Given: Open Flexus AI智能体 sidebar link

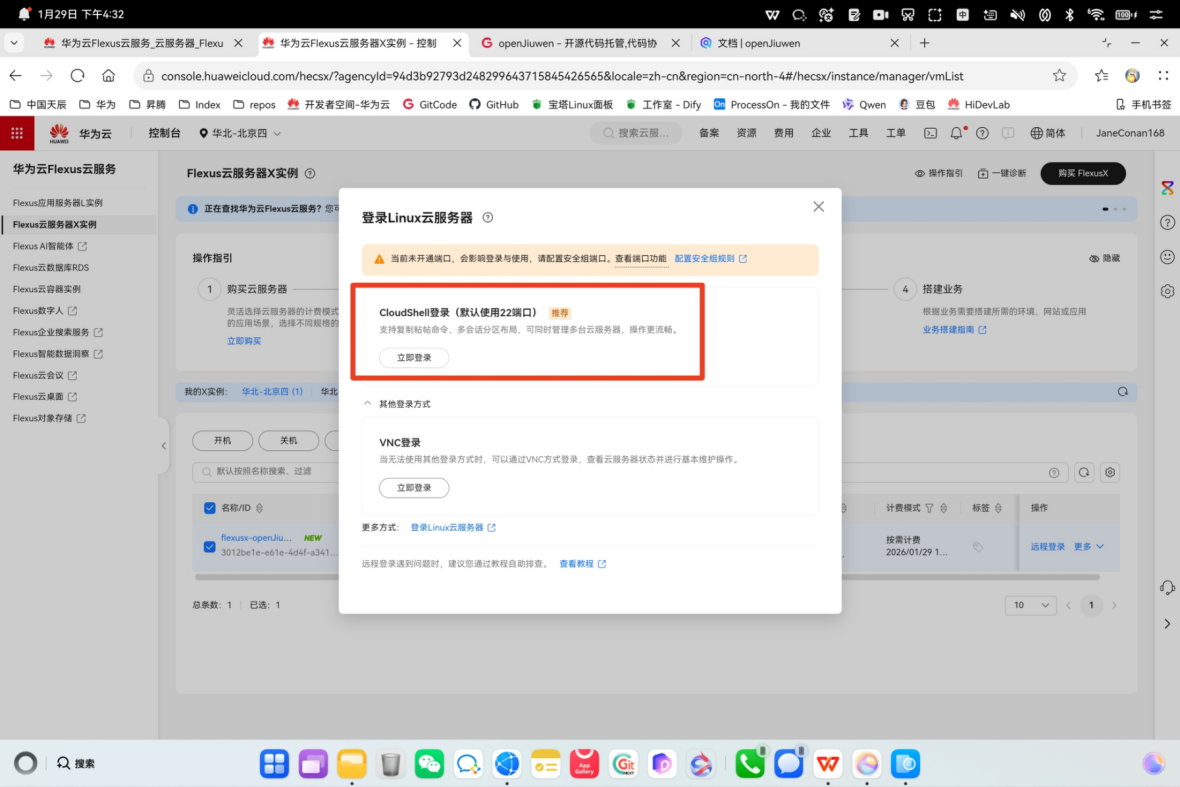Looking at the screenshot, I should click(x=50, y=246).
